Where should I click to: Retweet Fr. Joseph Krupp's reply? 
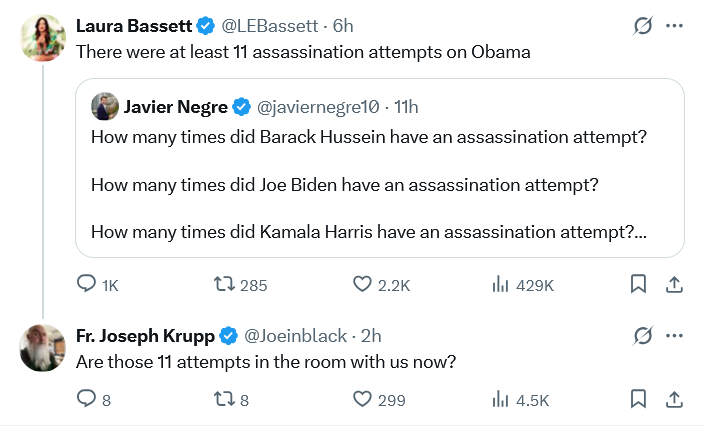click(x=226, y=400)
